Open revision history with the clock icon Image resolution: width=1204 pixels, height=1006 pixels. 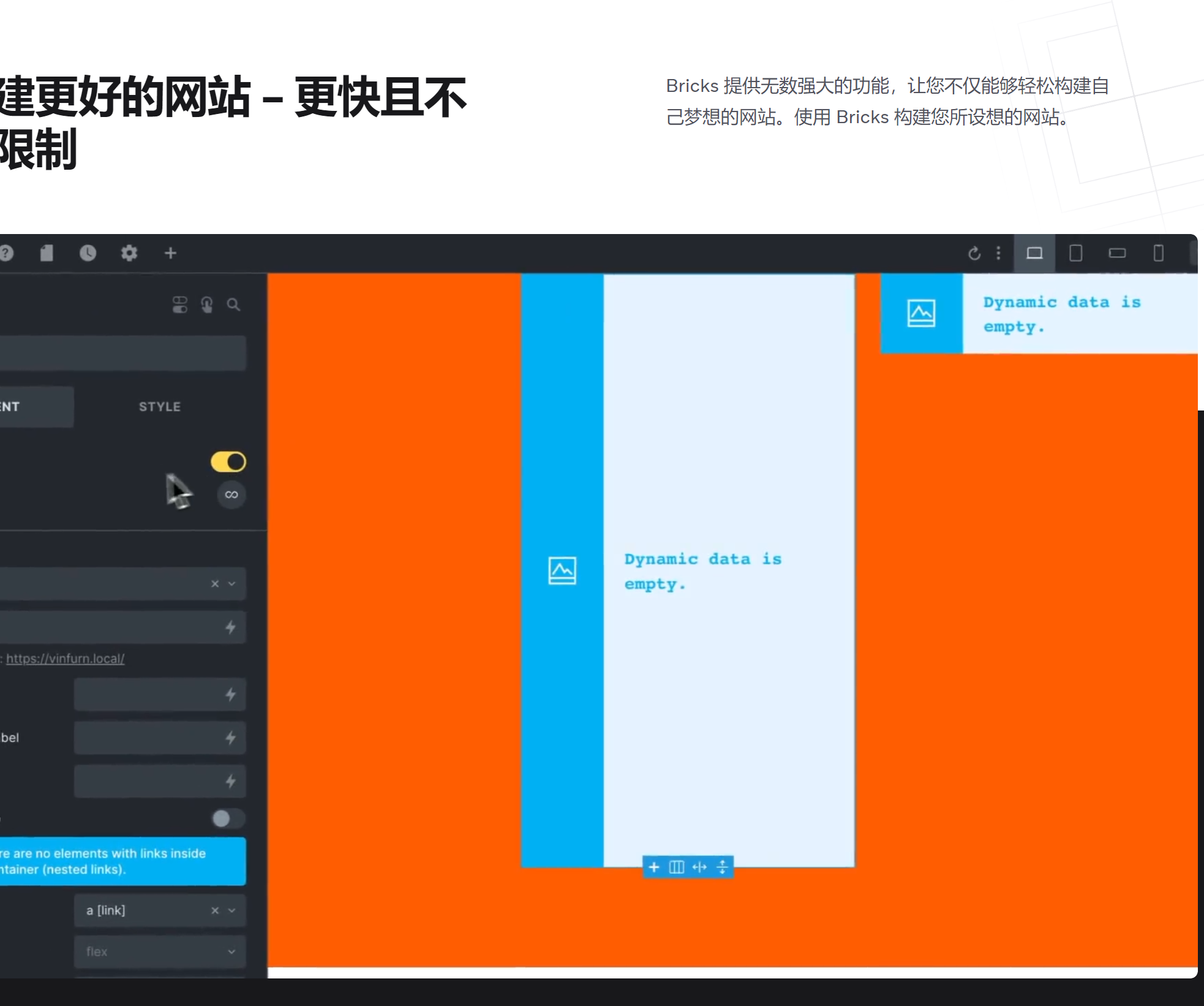pyautogui.click(x=88, y=253)
